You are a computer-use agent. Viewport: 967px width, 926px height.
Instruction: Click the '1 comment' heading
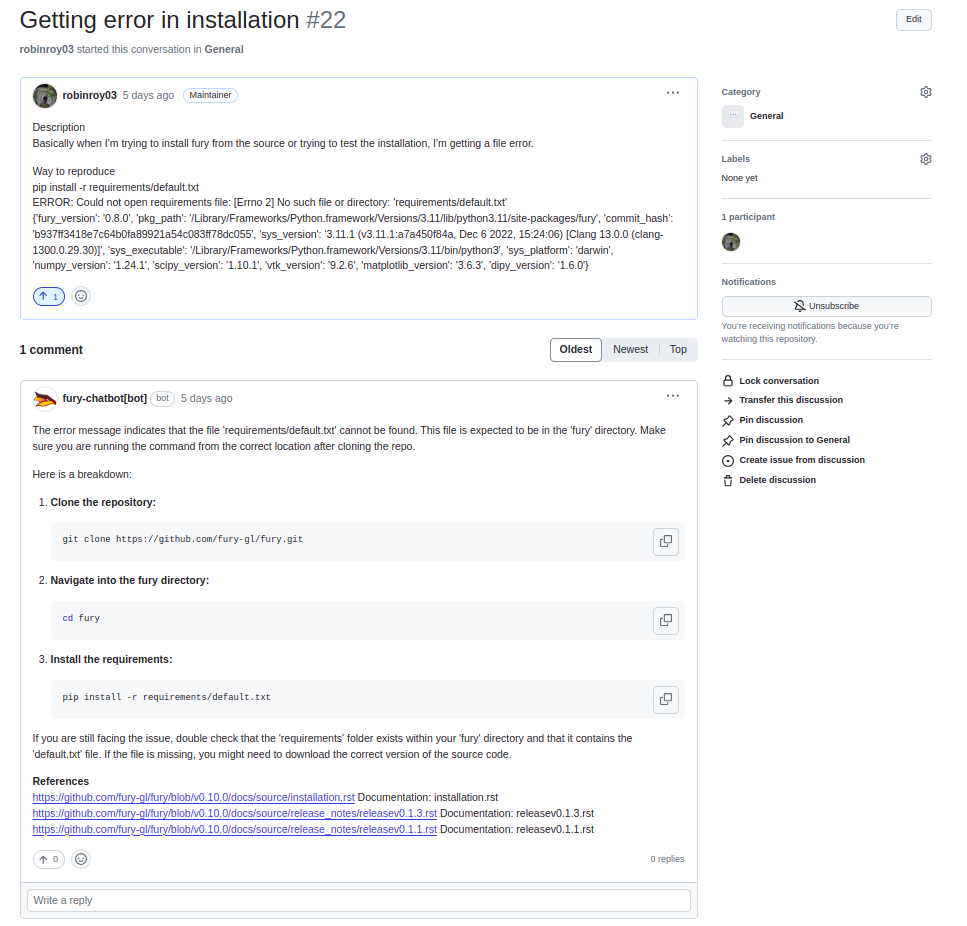pyautogui.click(x=51, y=350)
